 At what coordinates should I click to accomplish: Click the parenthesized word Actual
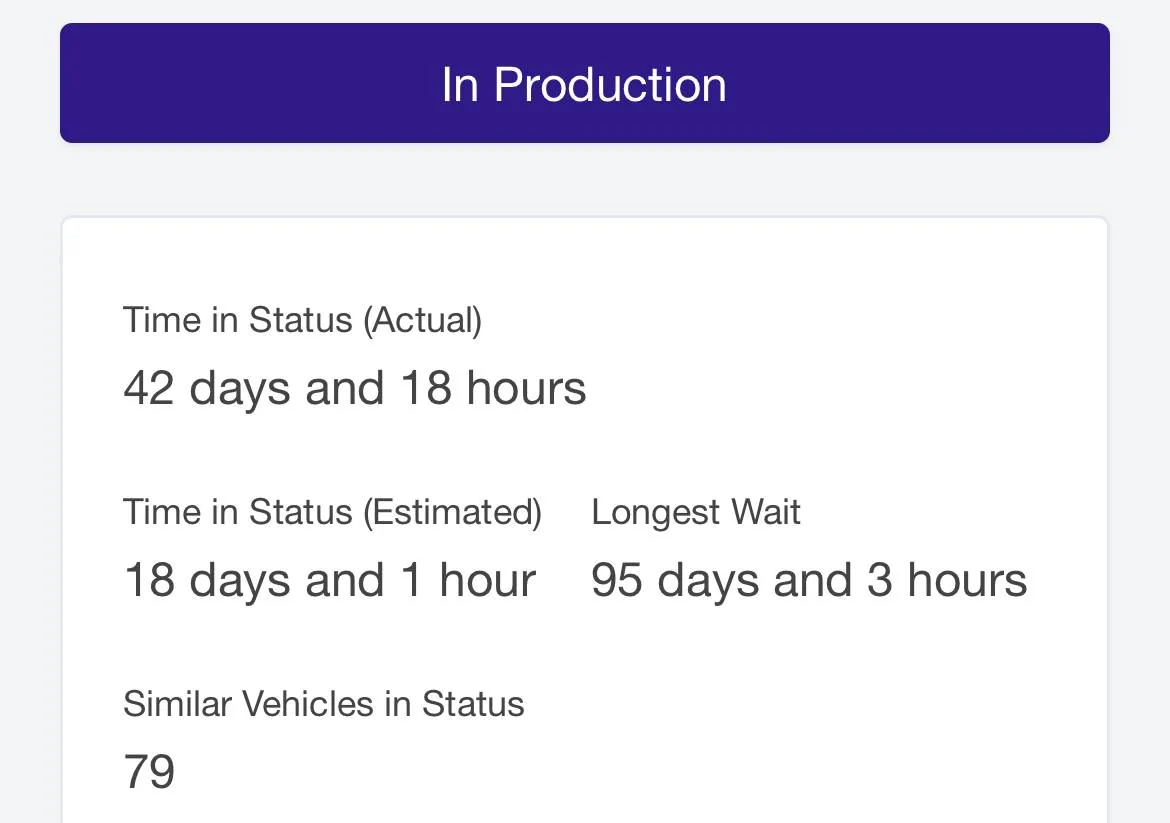point(422,320)
